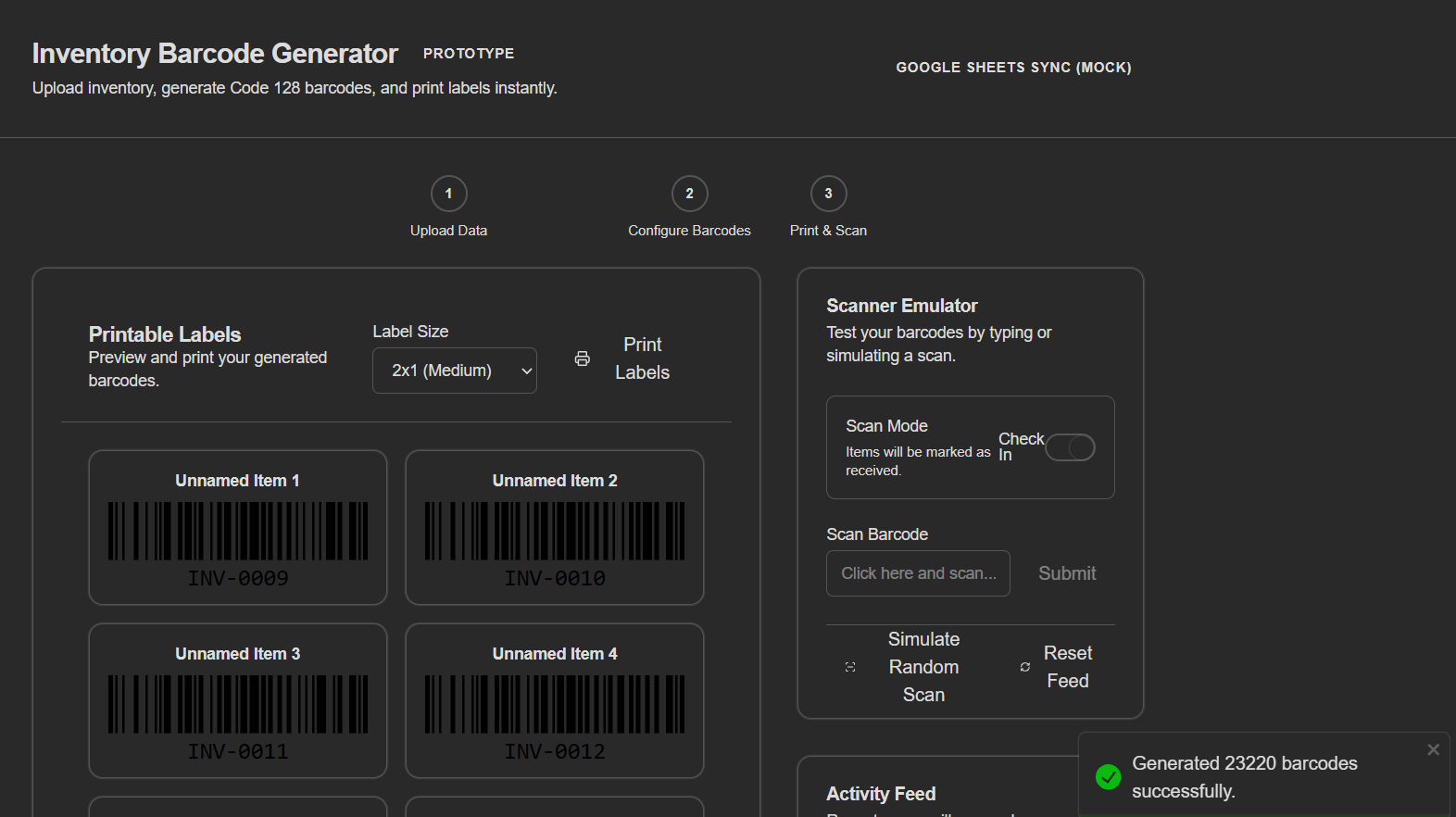Select the Unnamed Item 4 barcode
The height and width of the screenshot is (817, 1456).
(555, 704)
